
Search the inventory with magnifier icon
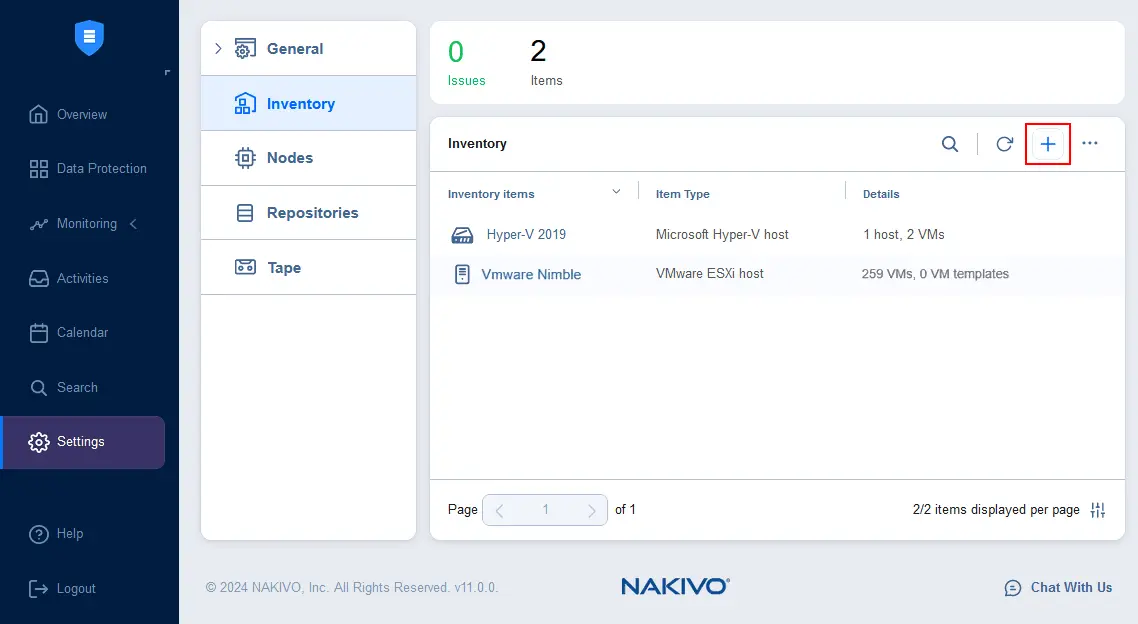950,144
